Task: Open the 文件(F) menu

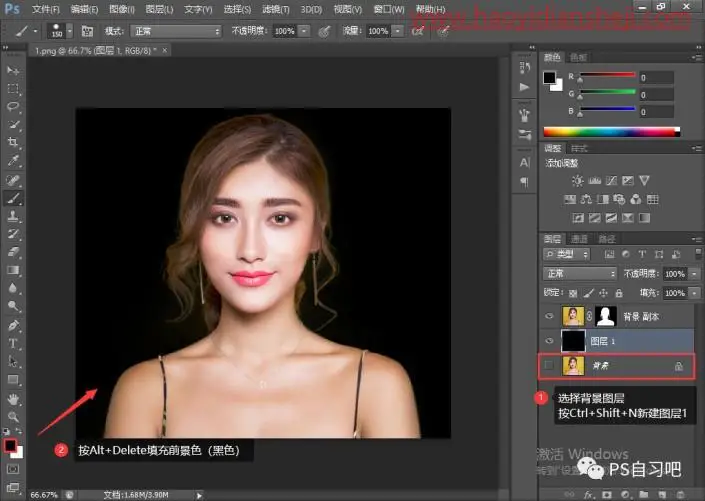Action: [46, 9]
